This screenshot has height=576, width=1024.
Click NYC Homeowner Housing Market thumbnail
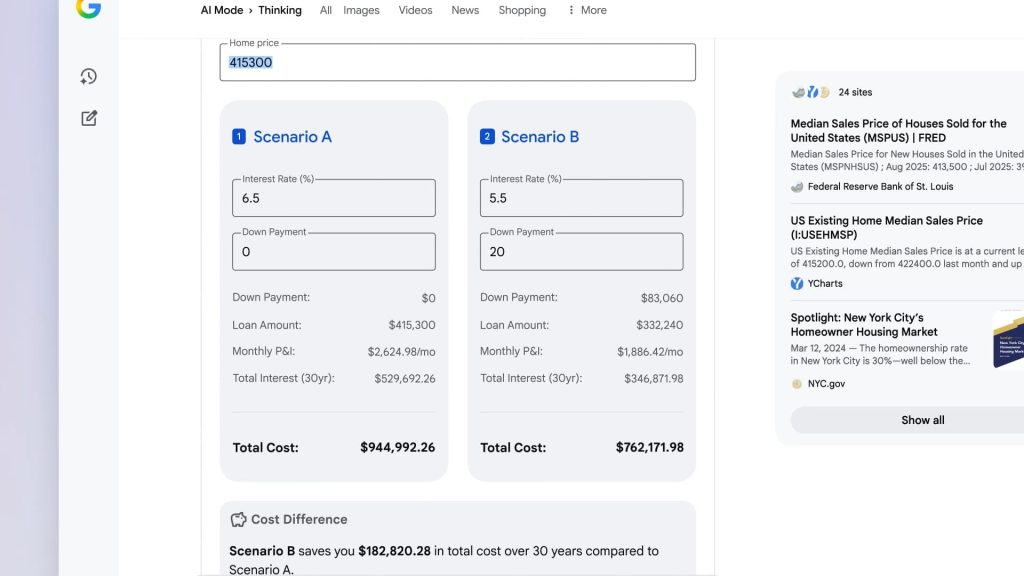(1008, 339)
